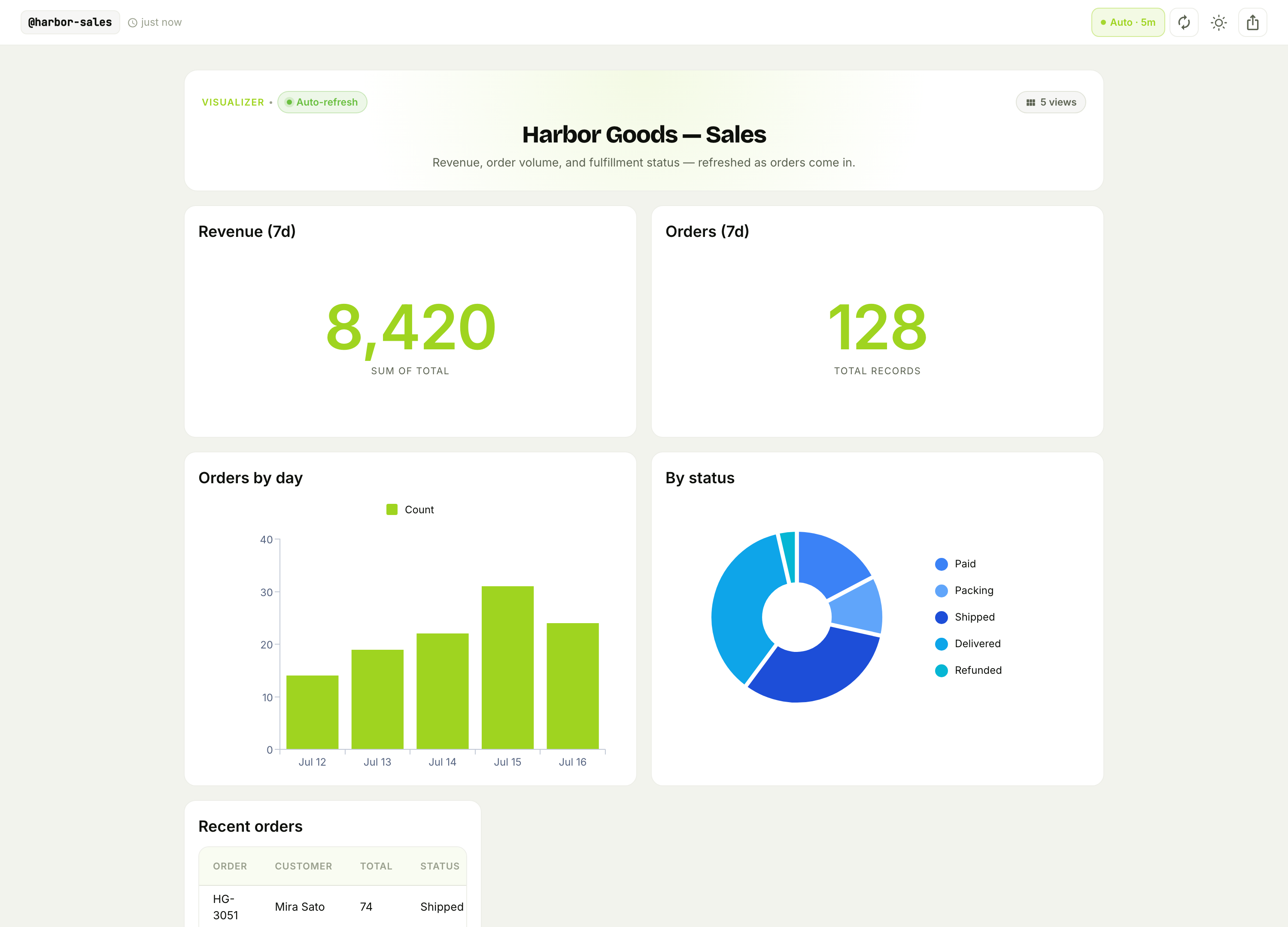Click customer Mira Sato cell
1288x927 pixels.
[300, 906]
